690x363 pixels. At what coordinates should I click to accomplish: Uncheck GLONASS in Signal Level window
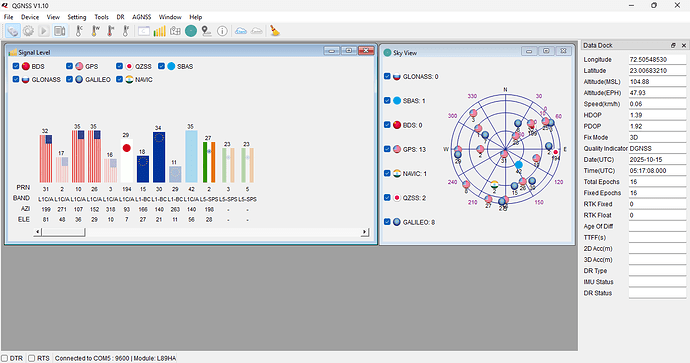click(x=16, y=79)
